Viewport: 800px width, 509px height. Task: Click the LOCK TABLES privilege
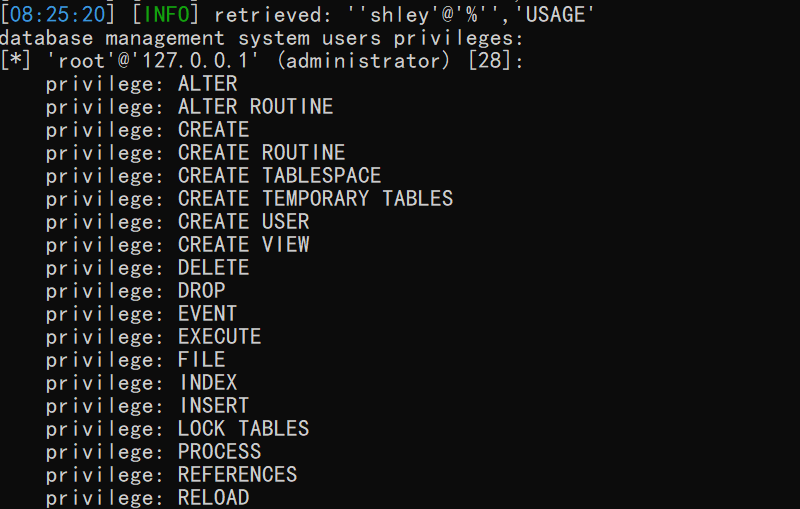(243, 428)
